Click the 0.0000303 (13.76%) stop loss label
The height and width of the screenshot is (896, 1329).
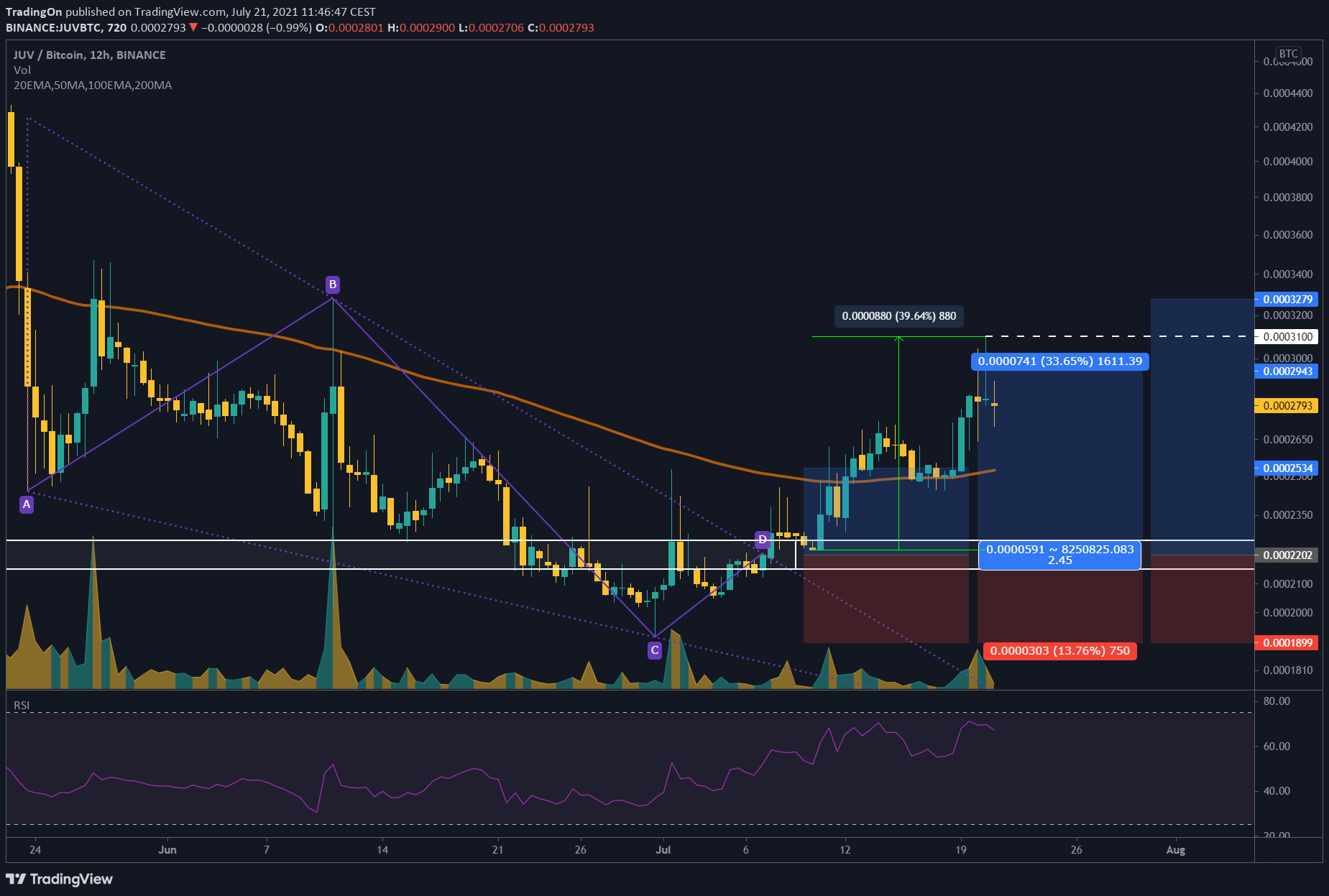[x=1059, y=650]
